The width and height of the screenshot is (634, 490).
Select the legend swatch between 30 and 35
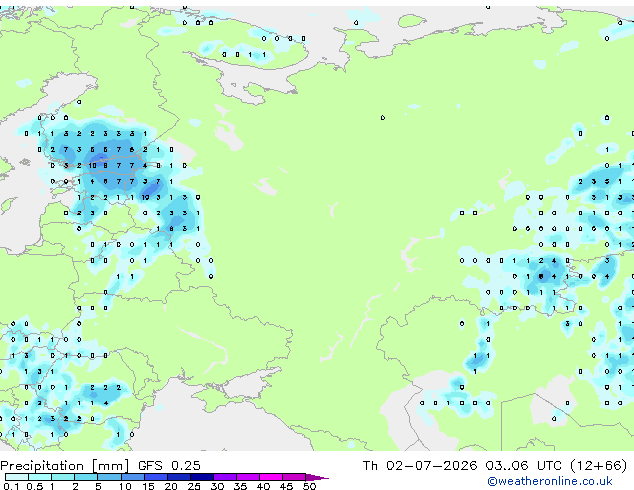coord(225,477)
